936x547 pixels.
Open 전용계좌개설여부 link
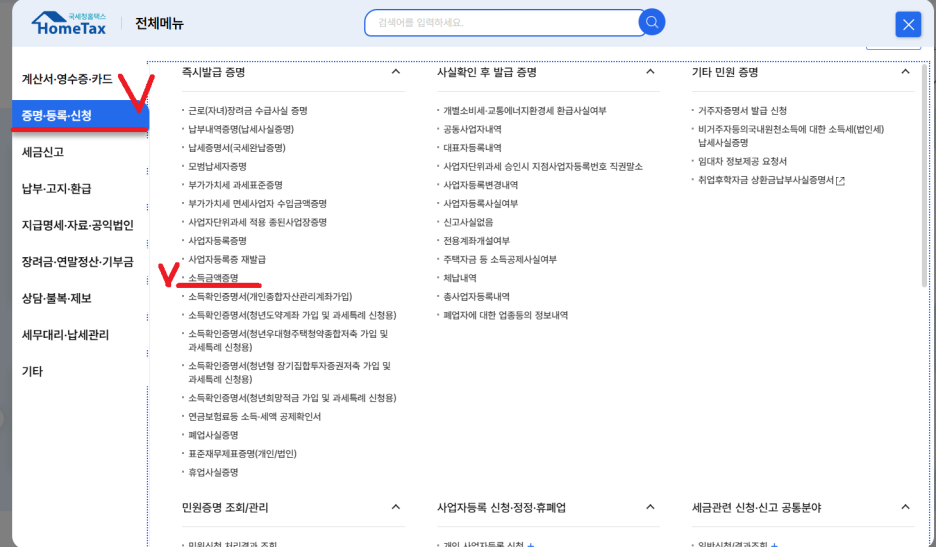coord(476,241)
